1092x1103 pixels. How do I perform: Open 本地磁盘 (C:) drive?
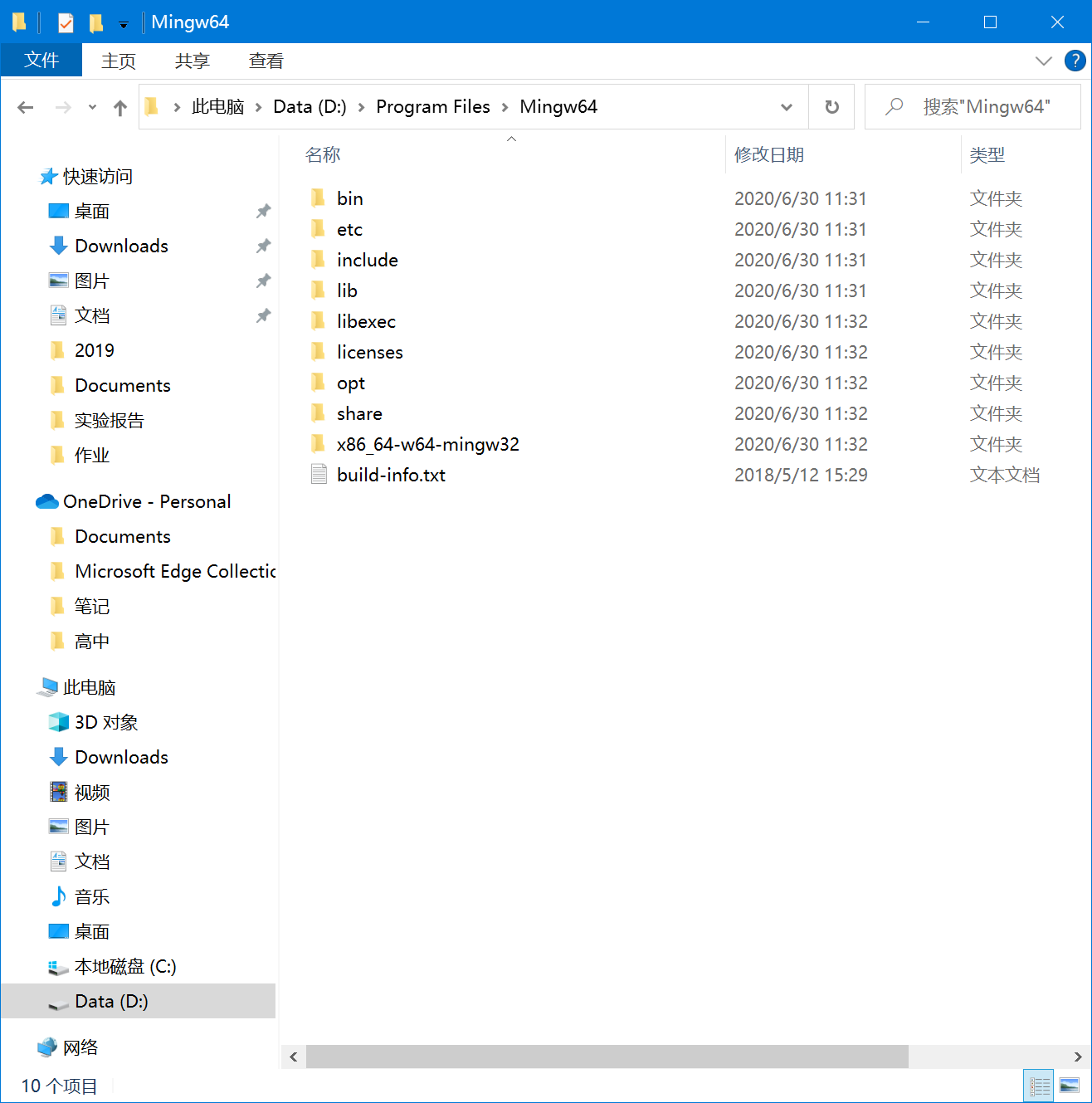pyautogui.click(x=125, y=967)
